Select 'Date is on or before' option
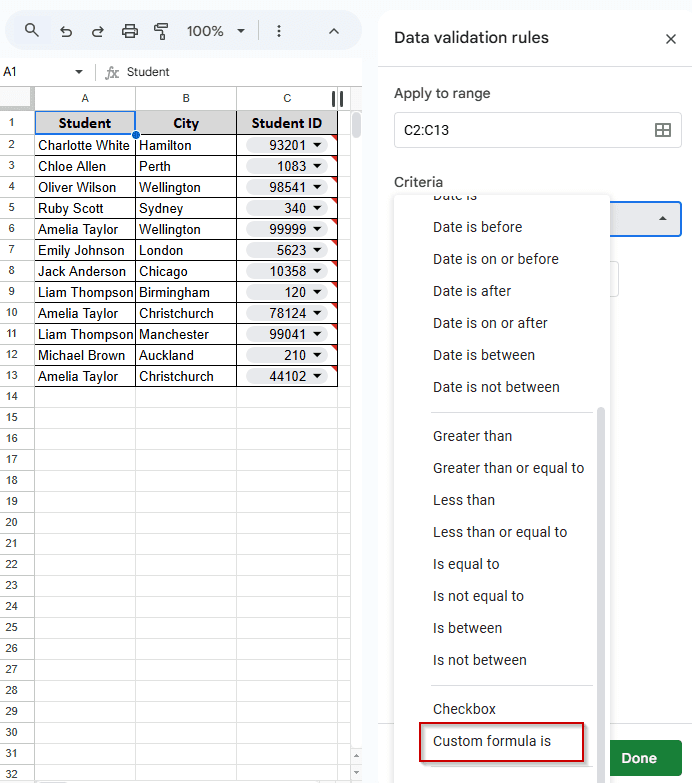 coord(495,259)
